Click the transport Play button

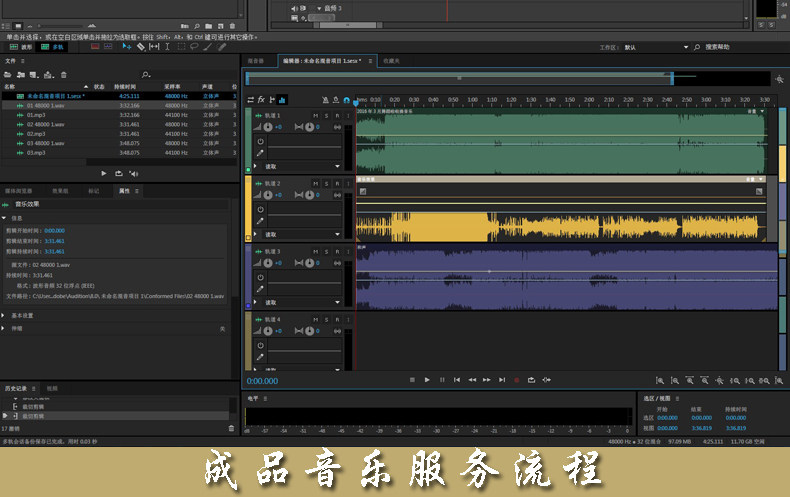coord(427,380)
